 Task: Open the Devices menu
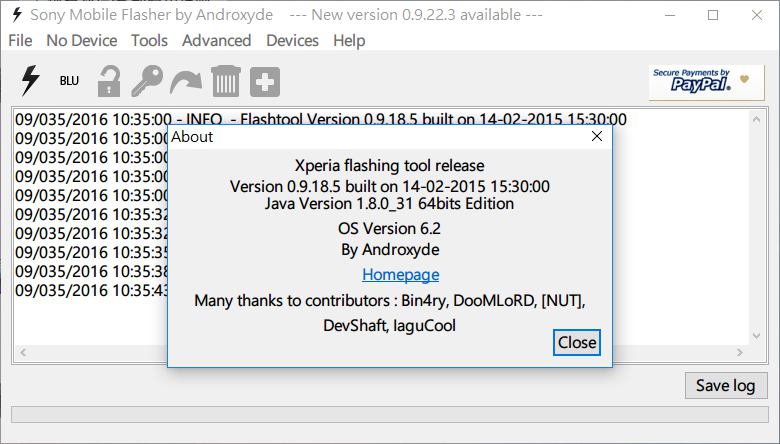click(292, 40)
